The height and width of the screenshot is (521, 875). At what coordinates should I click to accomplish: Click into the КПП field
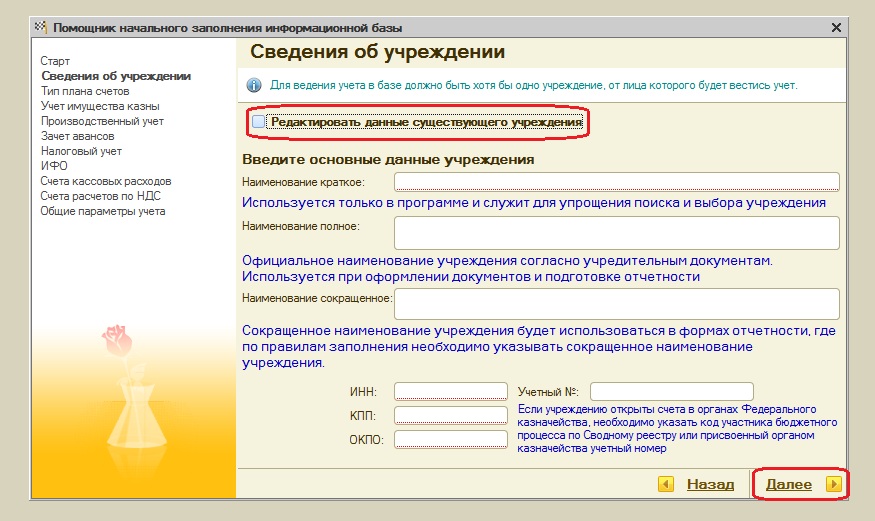(451, 415)
